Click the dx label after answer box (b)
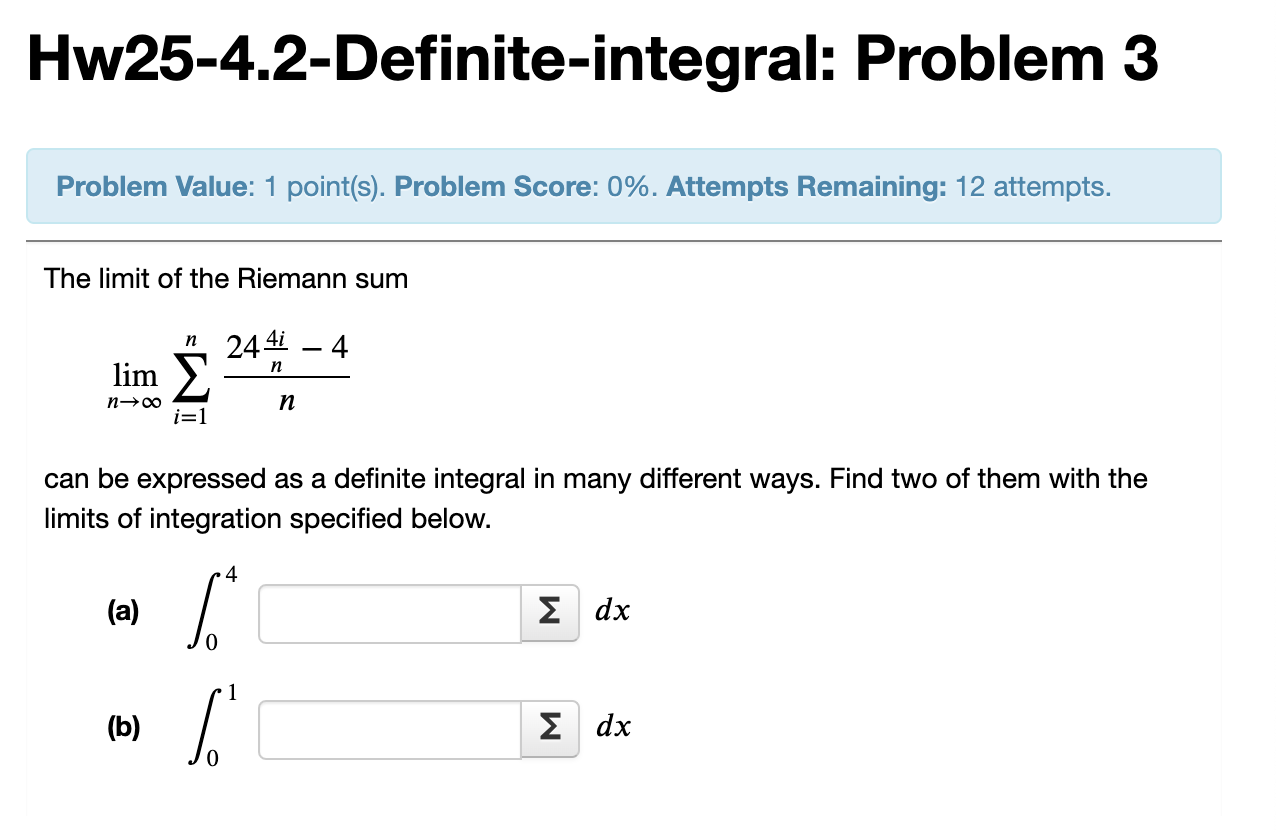This screenshot has height=832, width=1276. click(x=612, y=727)
